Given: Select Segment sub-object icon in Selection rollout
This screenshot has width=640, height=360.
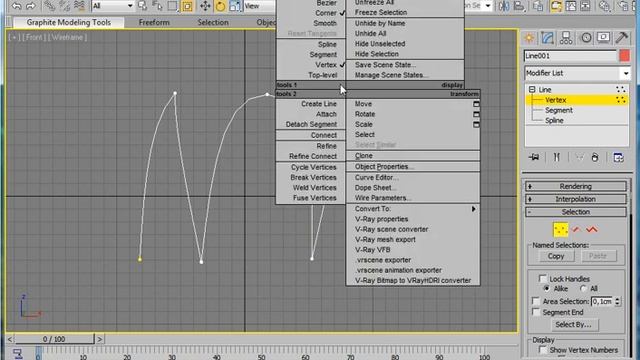Looking at the screenshot, I should [576, 230].
